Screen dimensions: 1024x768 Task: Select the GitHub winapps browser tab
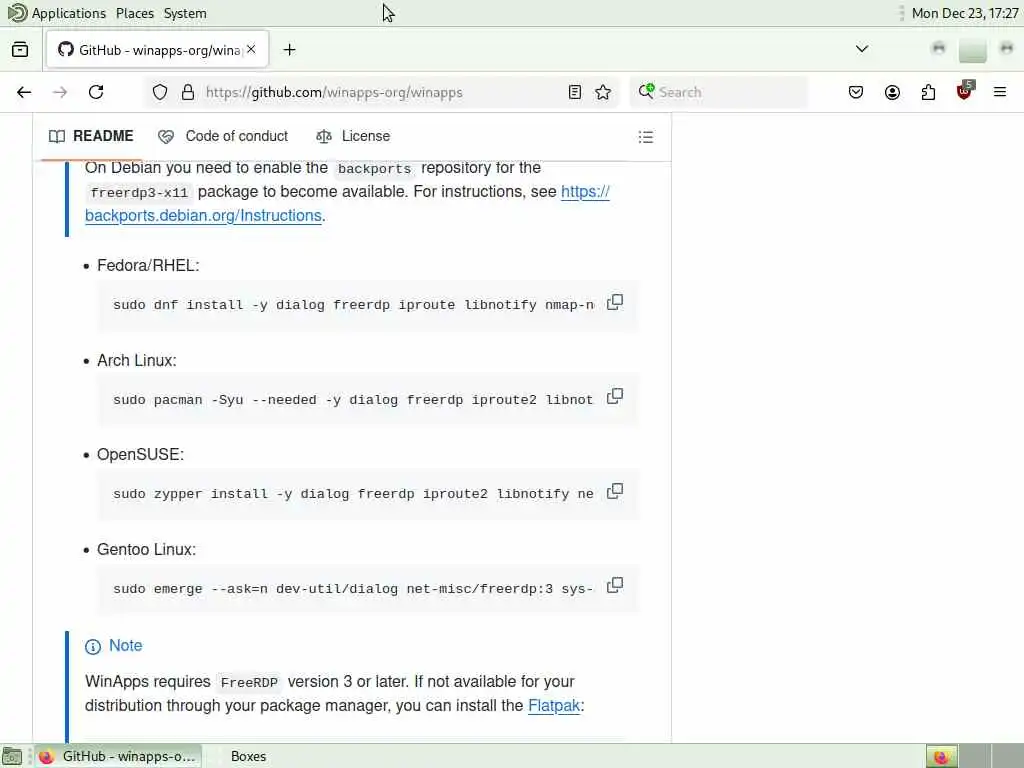pyautogui.click(x=157, y=50)
